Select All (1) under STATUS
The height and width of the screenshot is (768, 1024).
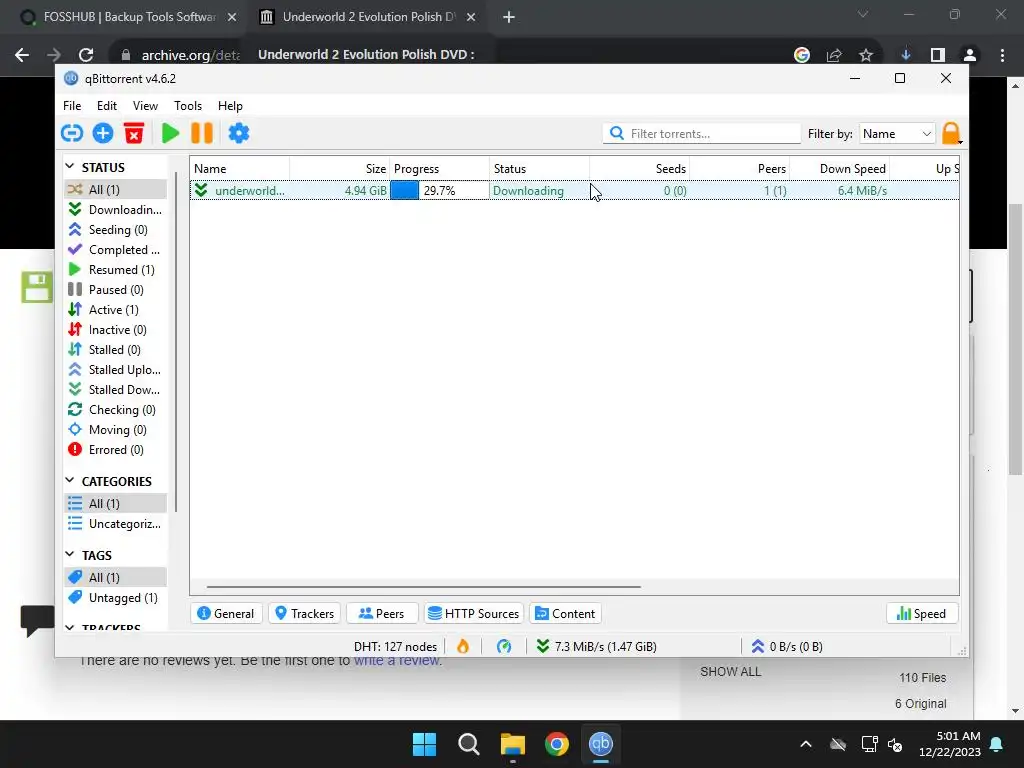116,189
